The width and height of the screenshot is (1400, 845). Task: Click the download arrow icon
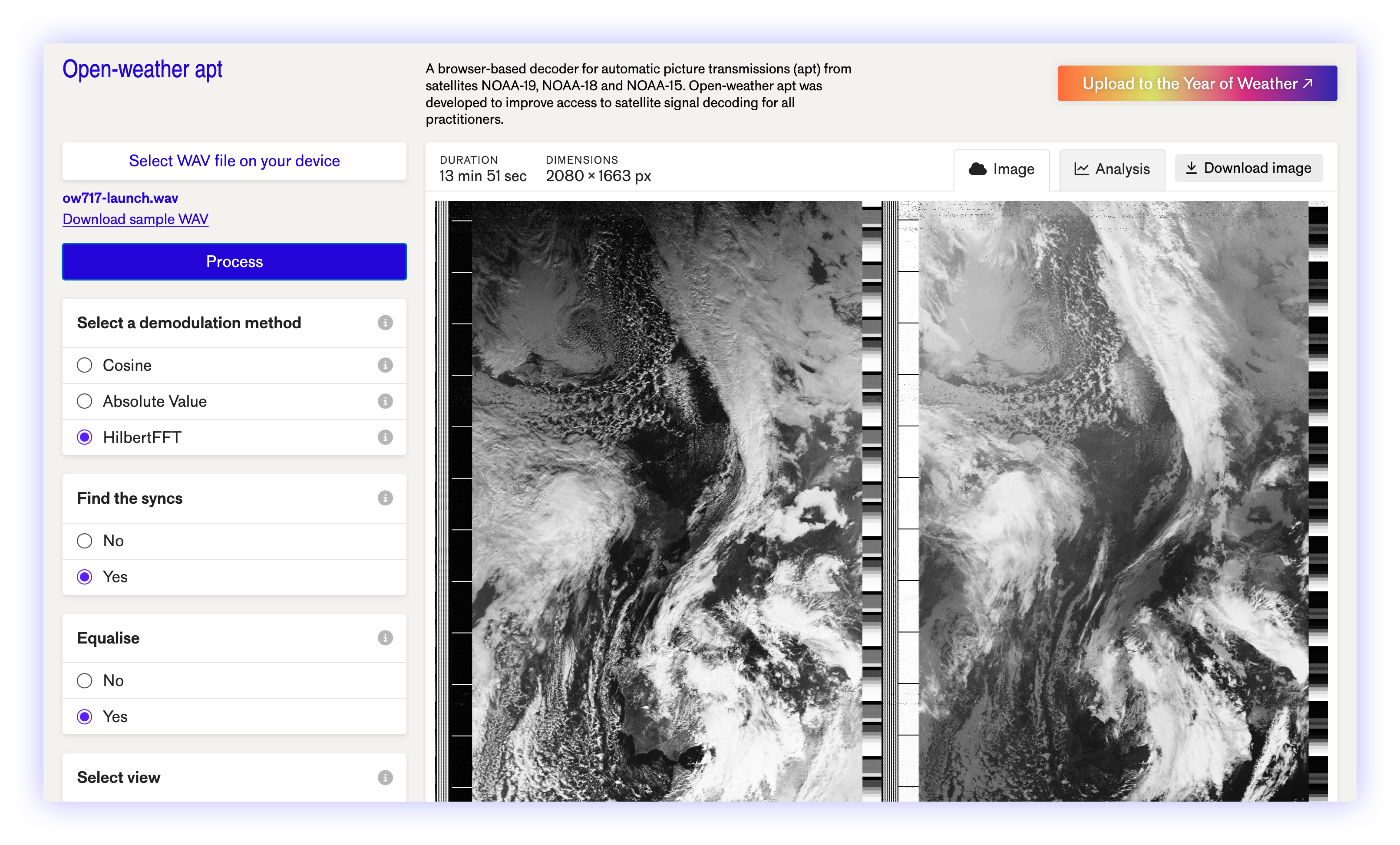1192,168
